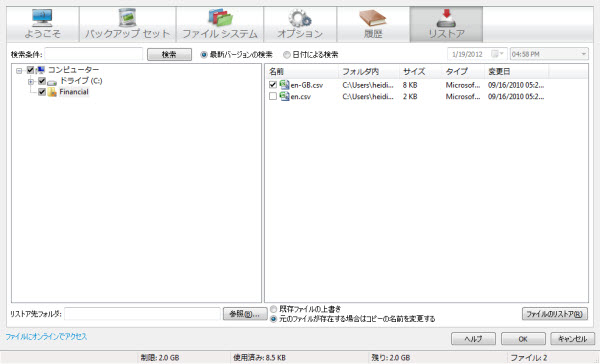This screenshot has height=364, width=600.
Task: Uncheck the en-GB.csv checkbox
Action: 273,85
